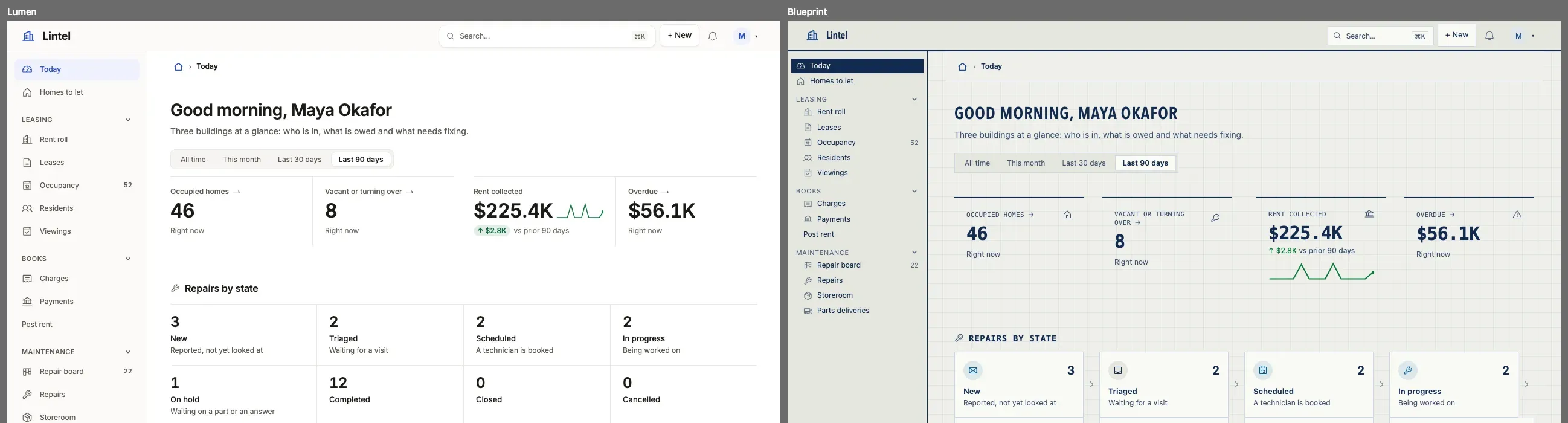Click wrench icon beside Repairs by state in Lumen
This screenshot has width=1568, height=423.
coord(175,289)
